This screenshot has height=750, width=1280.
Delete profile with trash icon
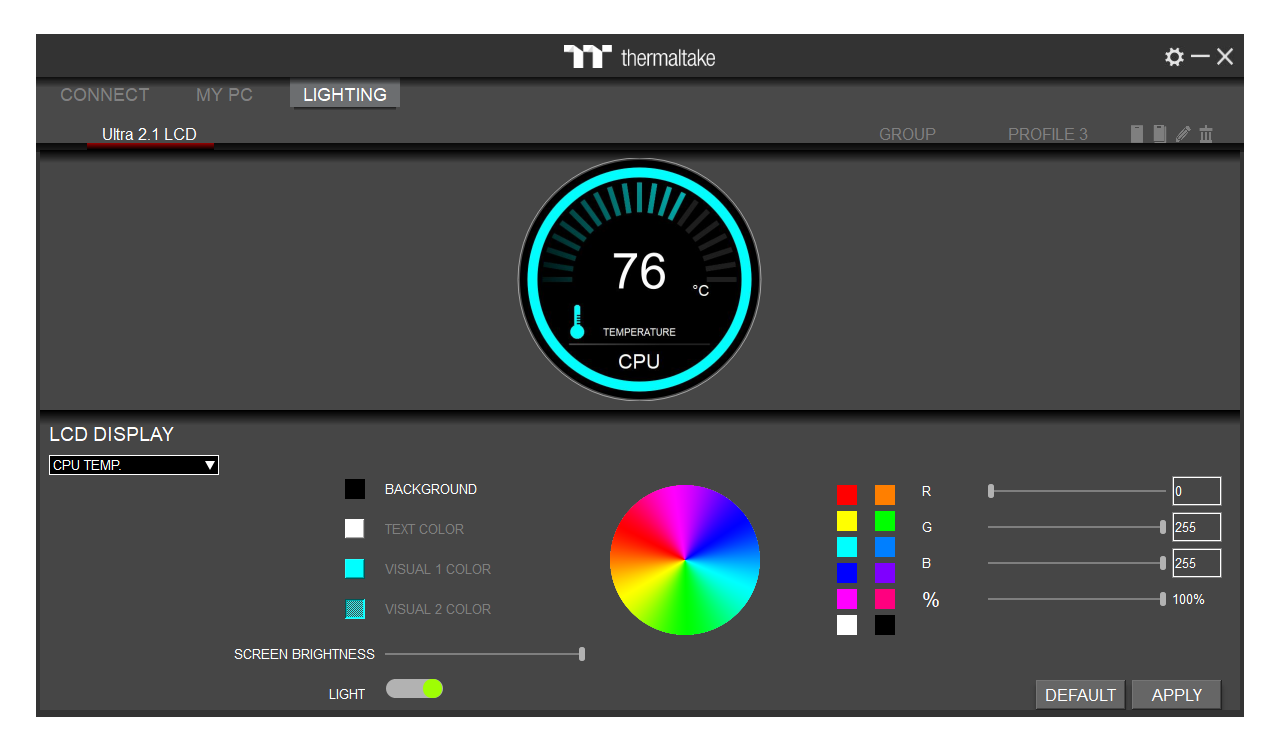pyautogui.click(x=1206, y=134)
